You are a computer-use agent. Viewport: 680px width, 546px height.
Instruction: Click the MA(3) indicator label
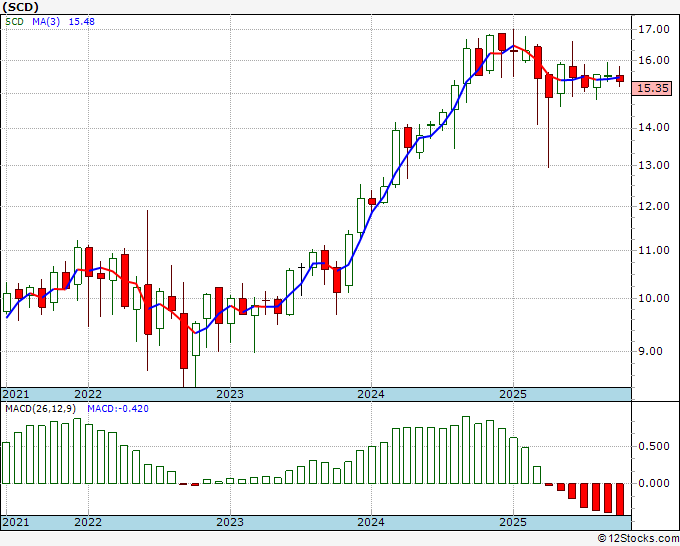tap(46, 22)
